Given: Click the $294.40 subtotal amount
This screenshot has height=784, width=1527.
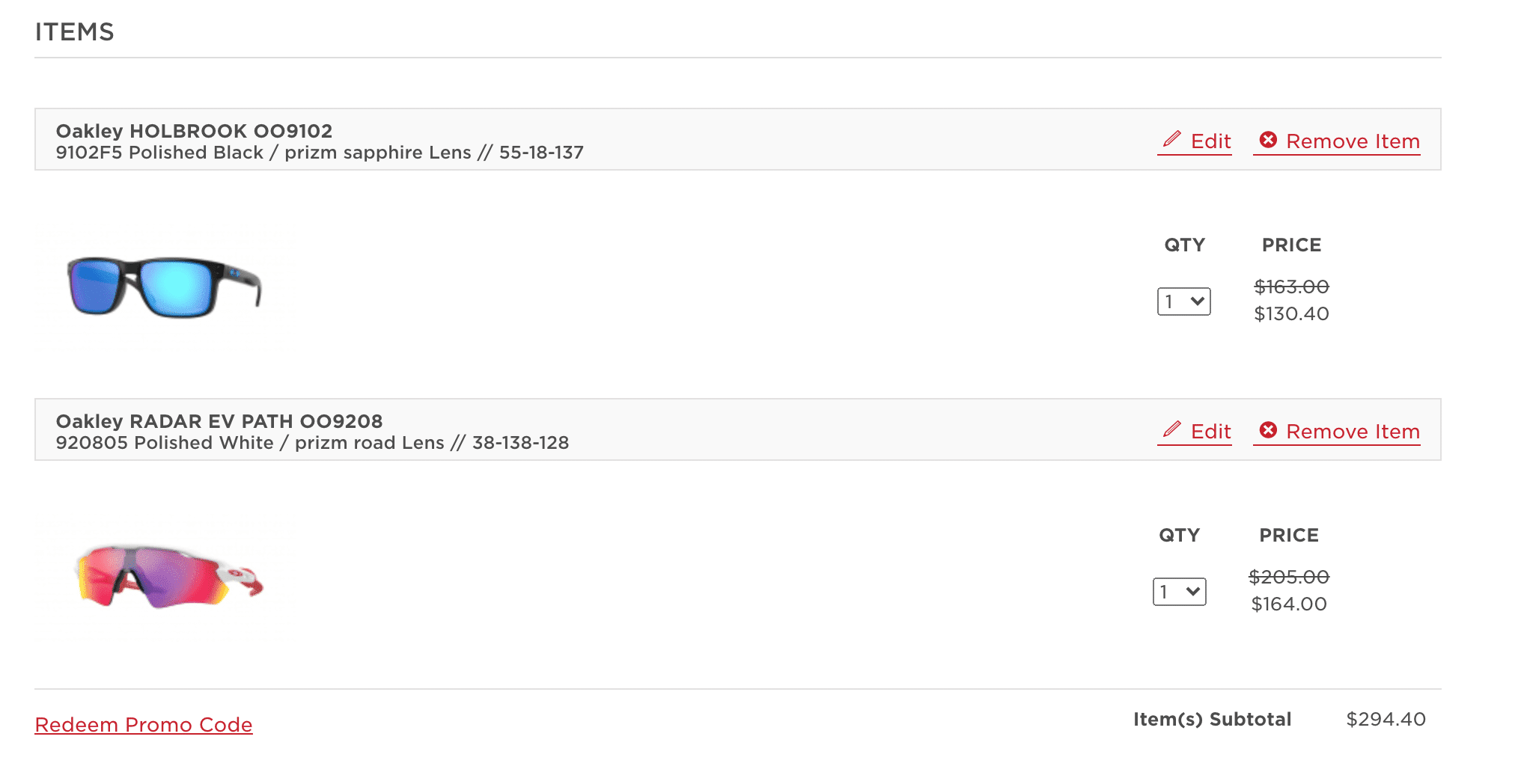Looking at the screenshot, I should (1386, 720).
